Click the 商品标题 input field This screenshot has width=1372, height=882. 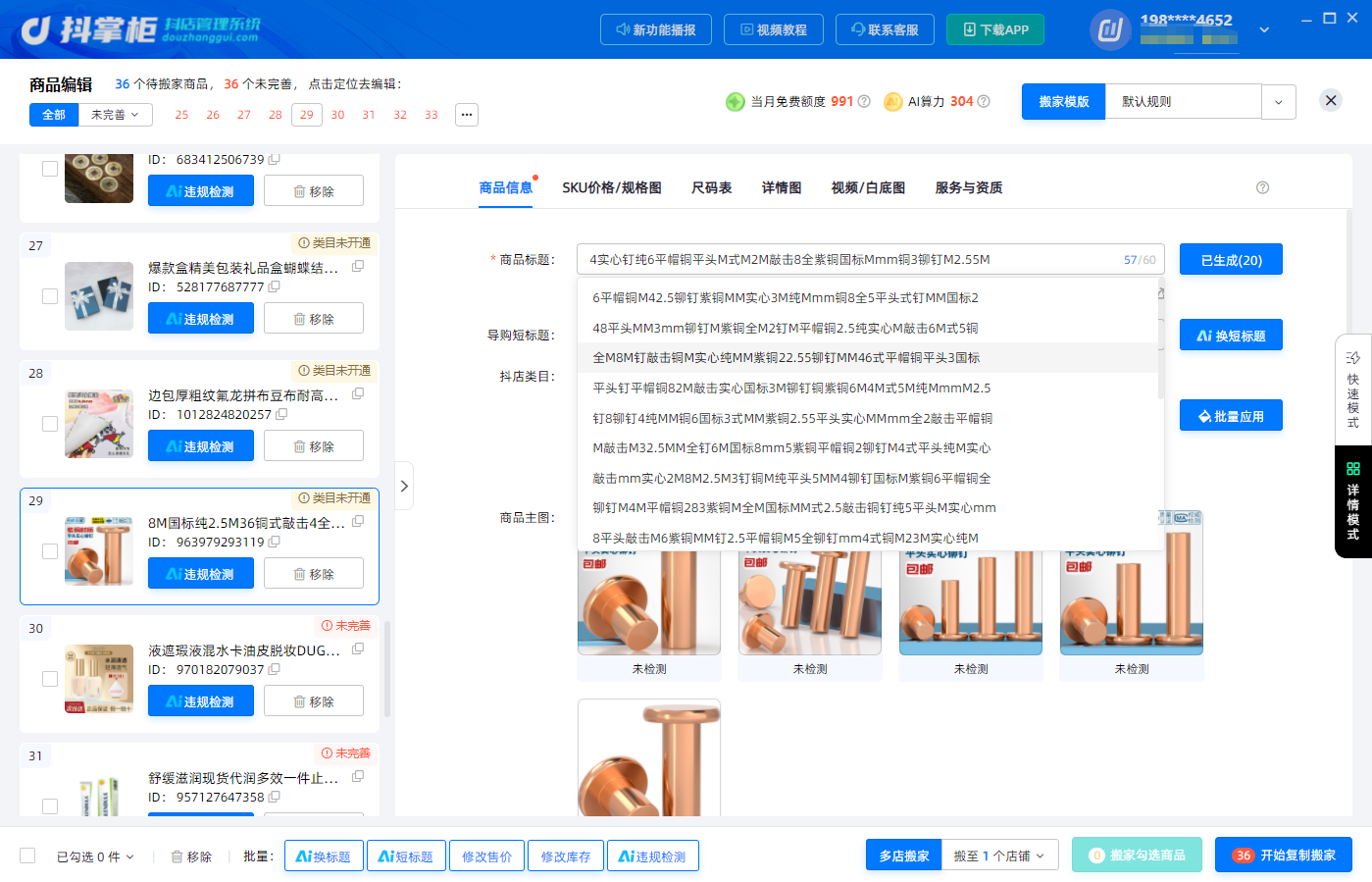point(871,259)
